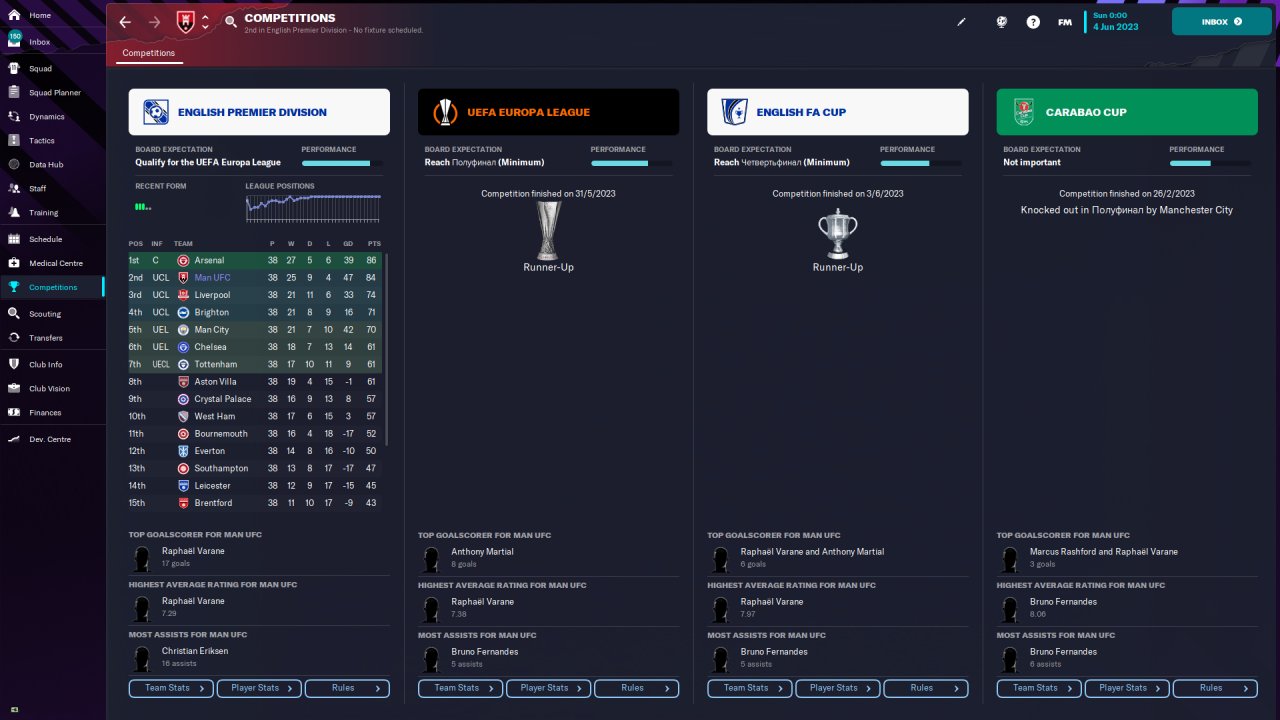Click the Brighton club badge in table
Image resolution: width=1280 pixels, height=720 pixels.
point(183,312)
